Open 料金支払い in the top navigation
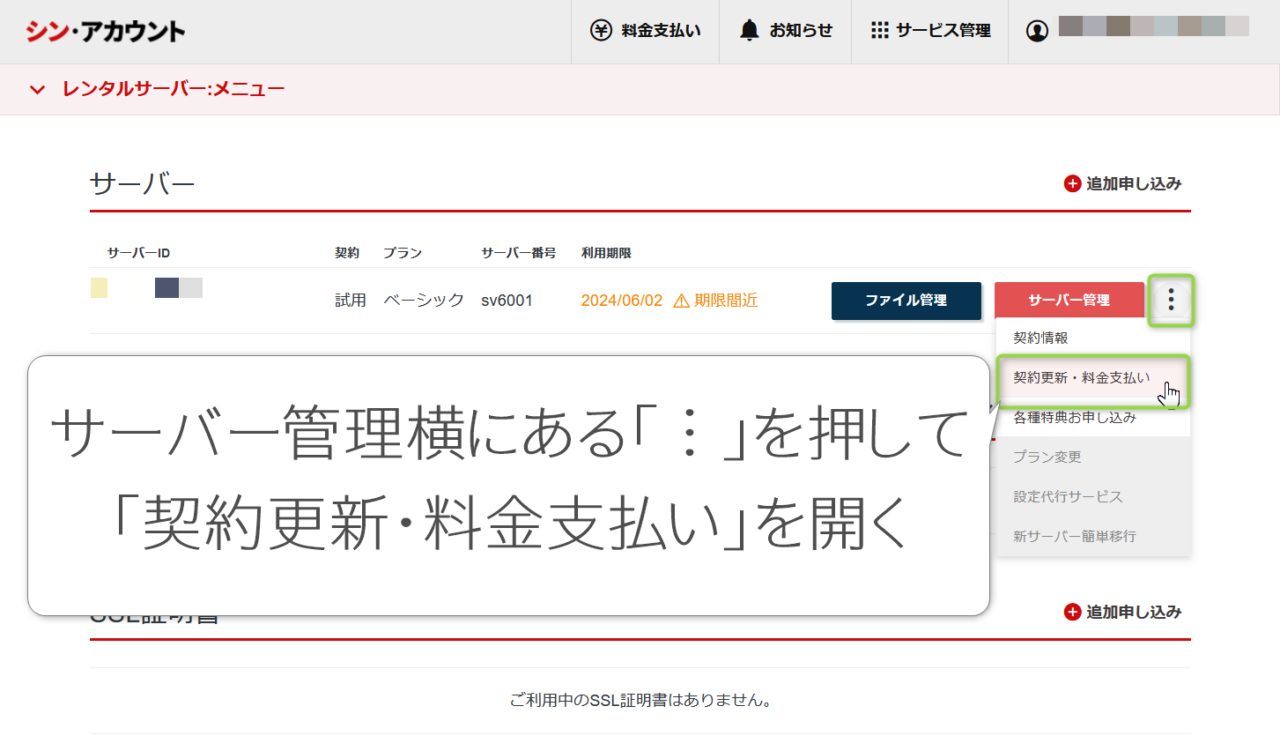The image size is (1280, 751). point(646,31)
